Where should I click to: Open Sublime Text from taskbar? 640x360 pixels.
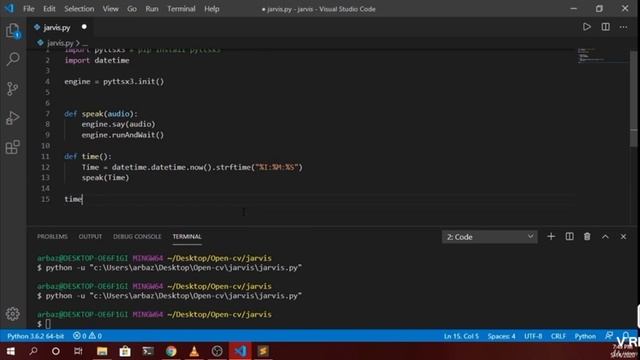coord(263,351)
